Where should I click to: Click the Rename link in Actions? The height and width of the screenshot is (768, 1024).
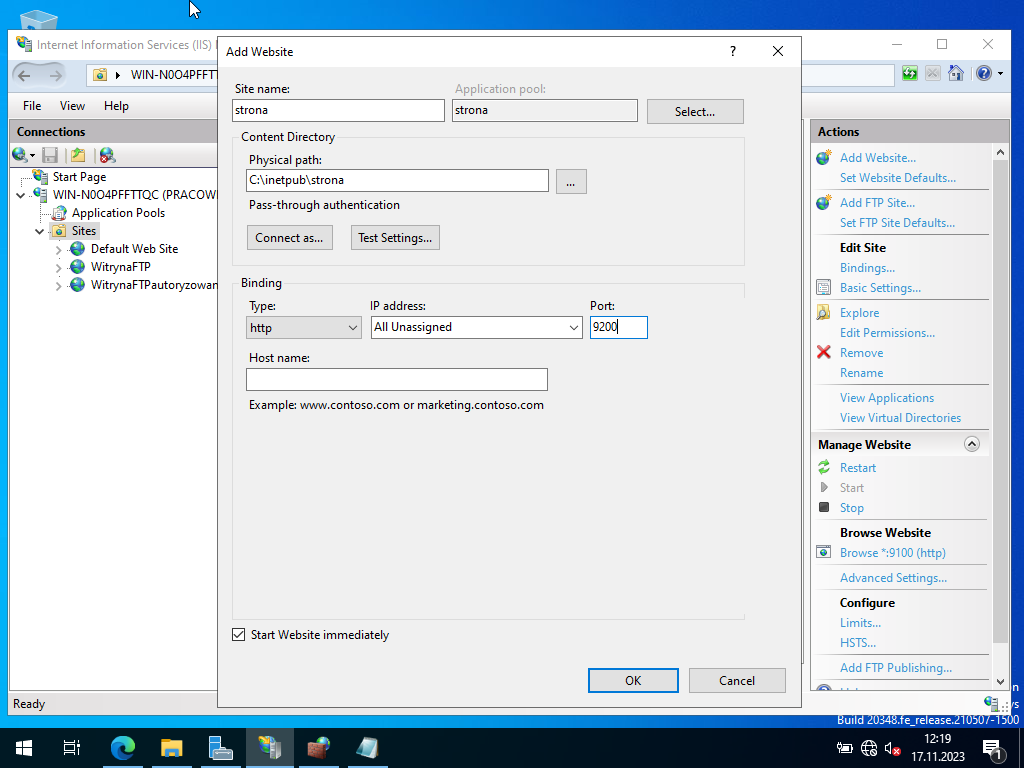coord(861,373)
